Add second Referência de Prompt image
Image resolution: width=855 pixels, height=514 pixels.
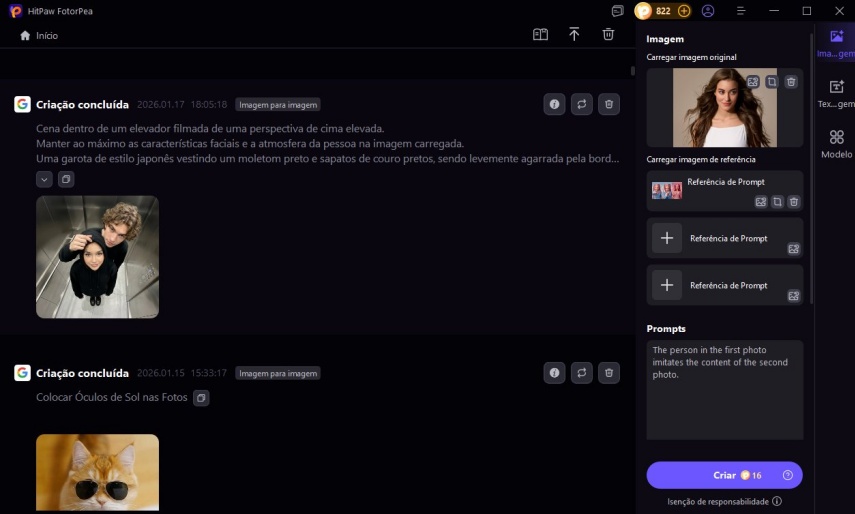tap(667, 238)
